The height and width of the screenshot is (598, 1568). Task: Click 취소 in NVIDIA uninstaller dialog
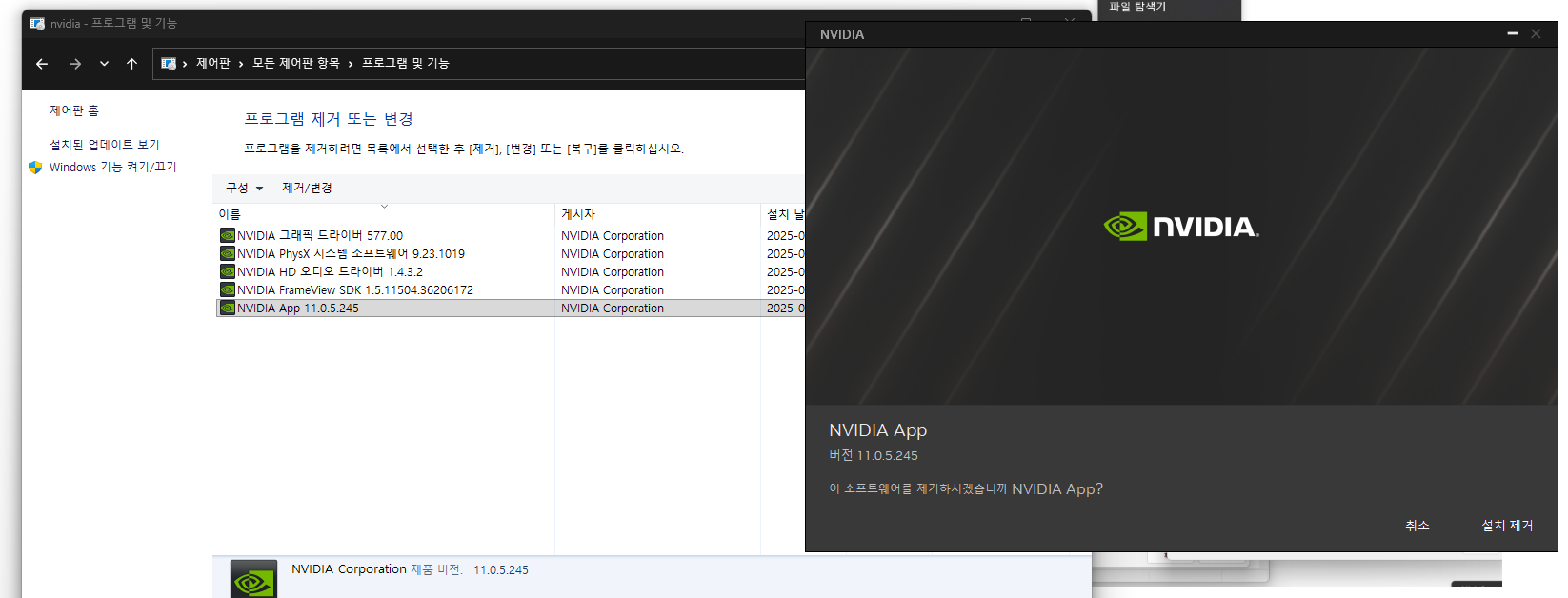tap(1417, 525)
